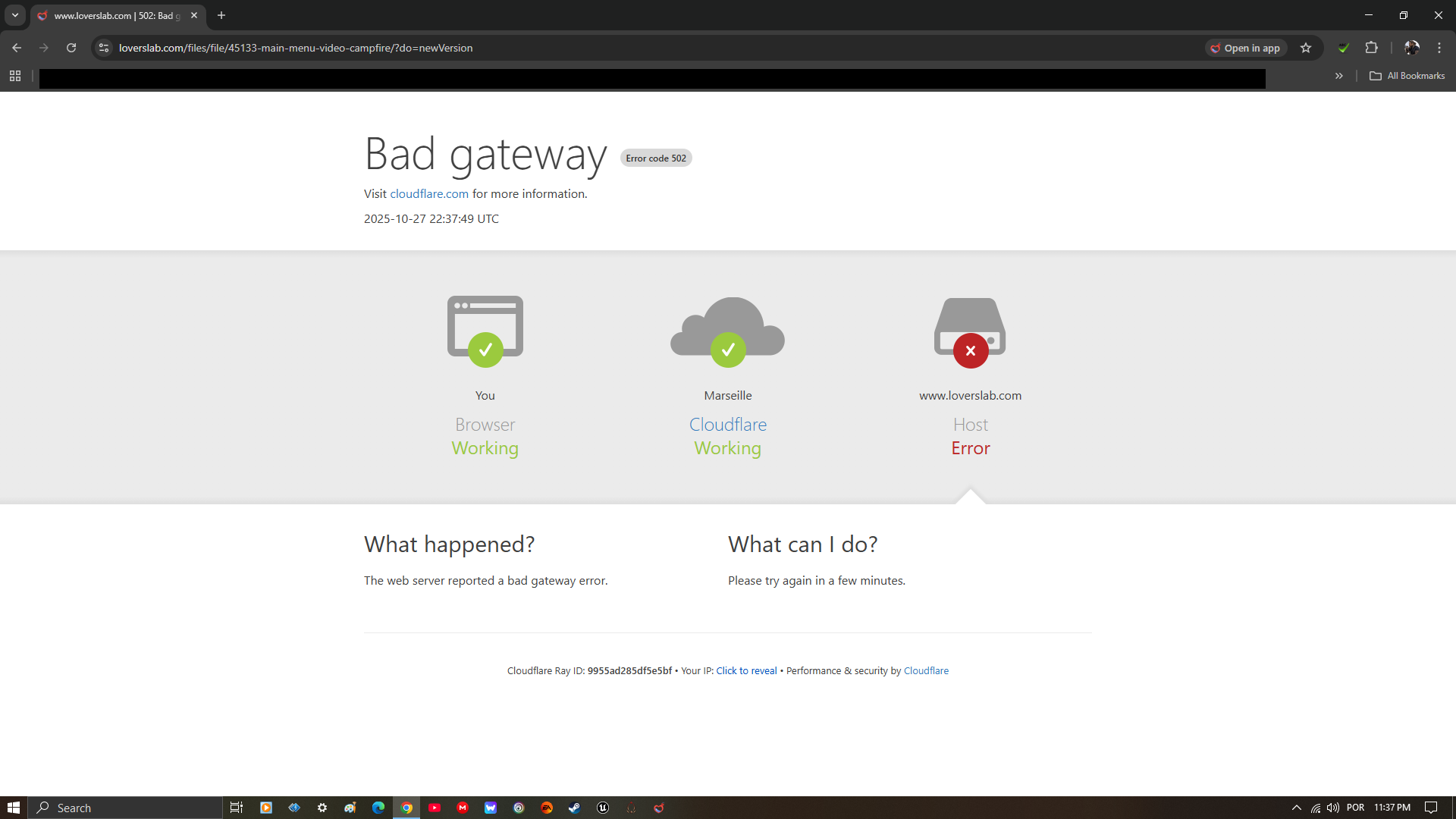The image size is (1456, 819).
Task: Open the red M taskbar icon
Action: [x=463, y=808]
